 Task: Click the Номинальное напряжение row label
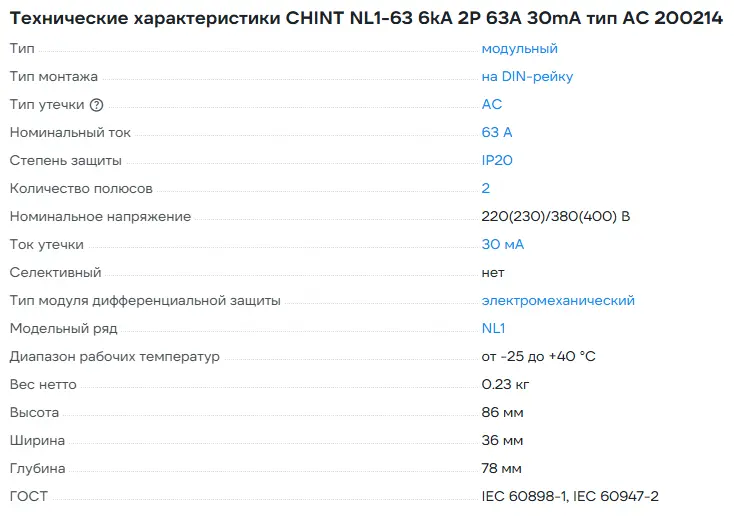[100, 216]
